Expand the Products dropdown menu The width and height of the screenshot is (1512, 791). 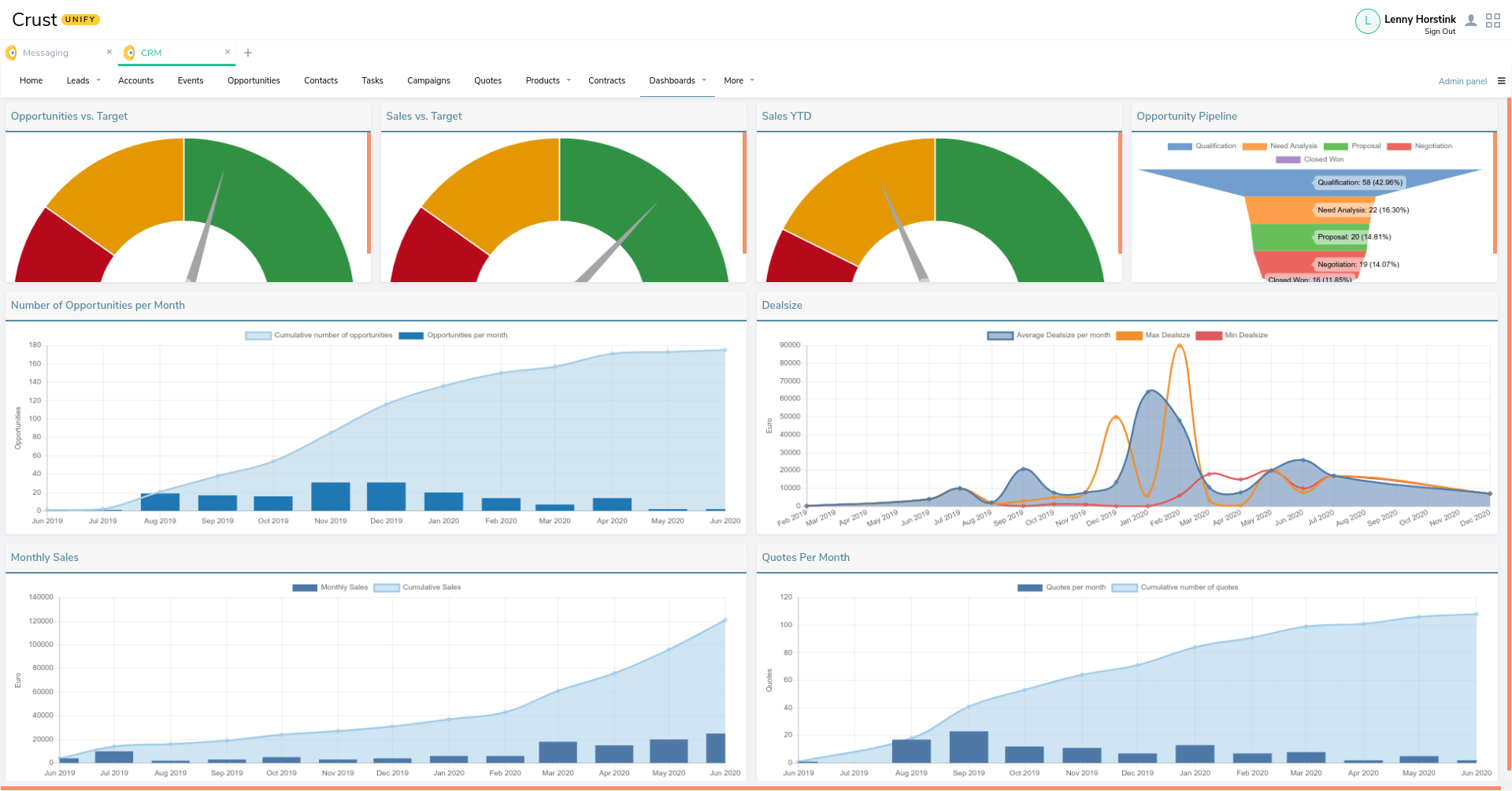[548, 80]
